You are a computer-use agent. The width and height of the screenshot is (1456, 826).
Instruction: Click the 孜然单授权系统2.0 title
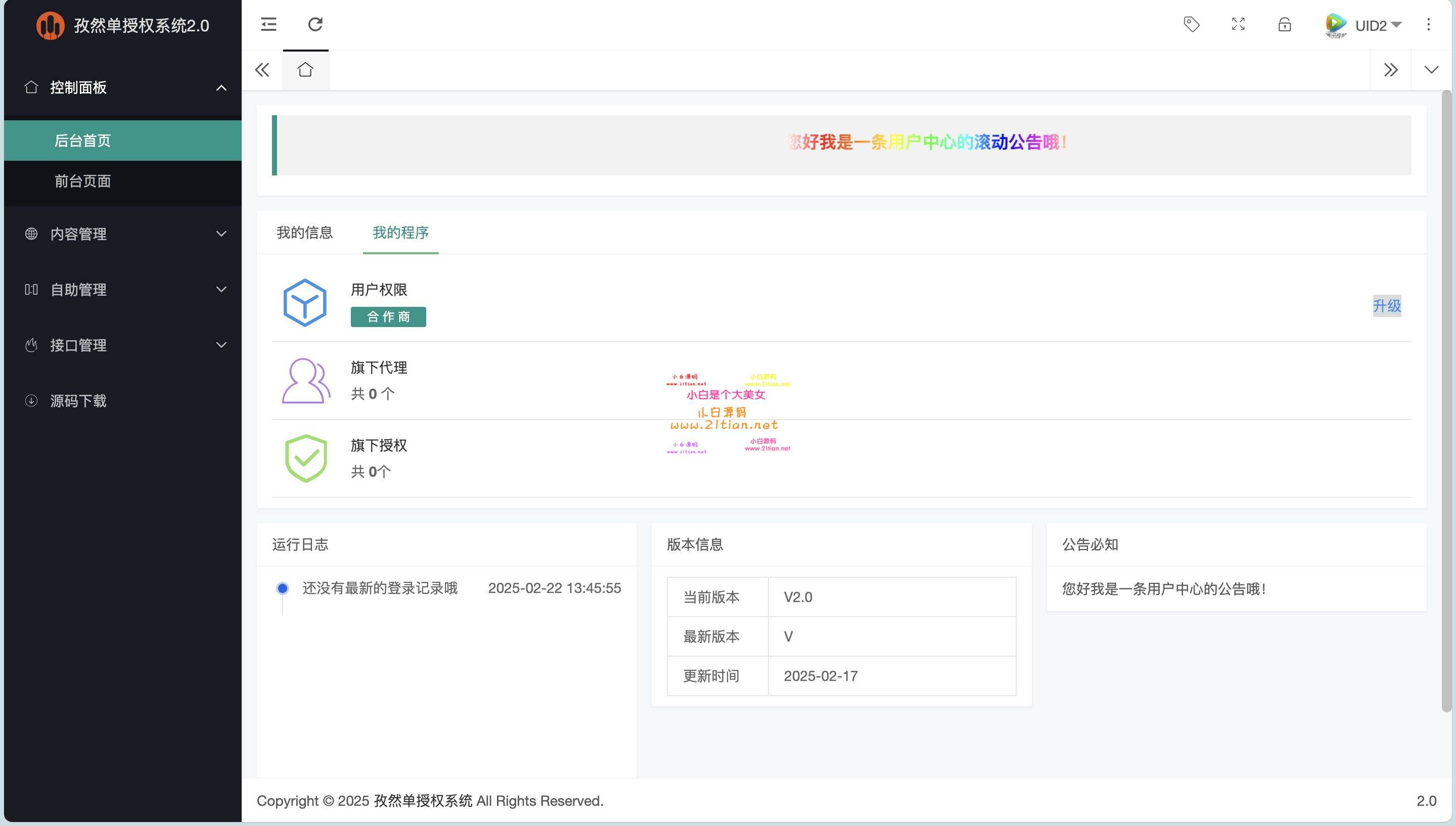[x=141, y=26]
